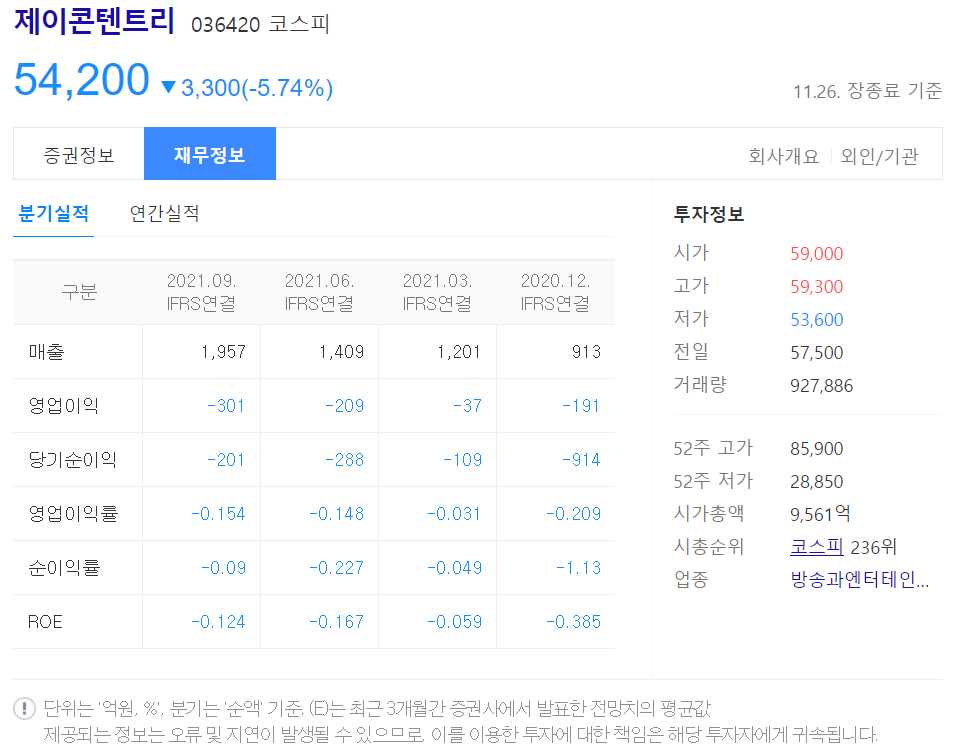The image size is (965, 746).
Task: Click ROE value -0.124
Action: pos(218,622)
